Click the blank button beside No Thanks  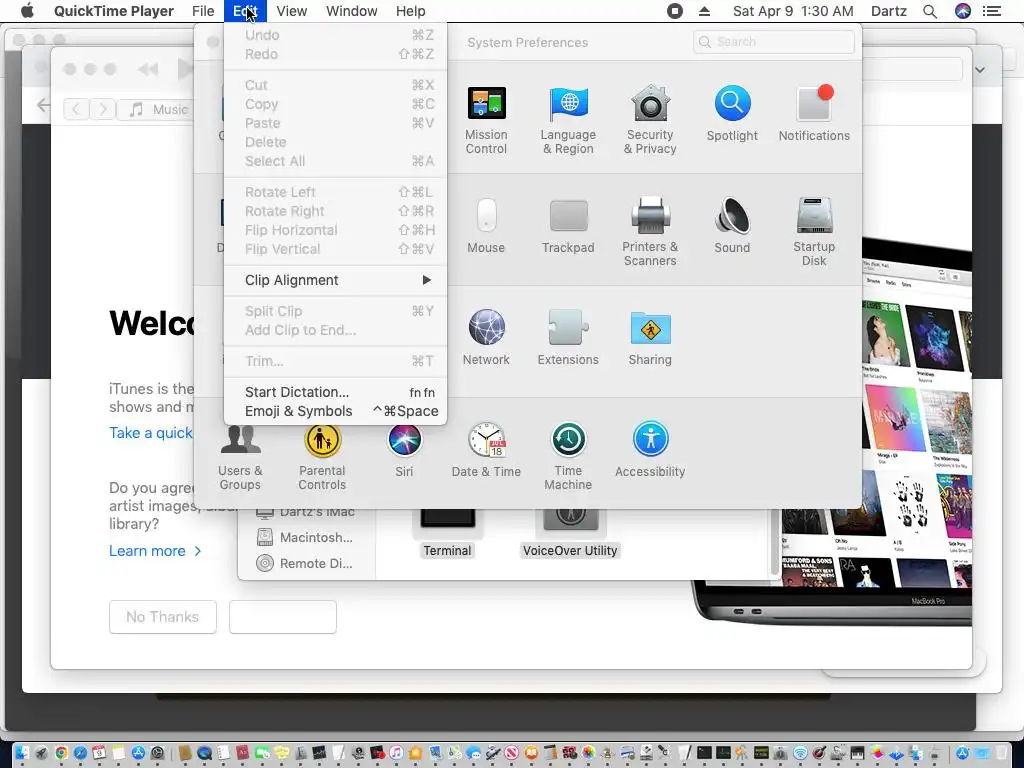point(283,616)
